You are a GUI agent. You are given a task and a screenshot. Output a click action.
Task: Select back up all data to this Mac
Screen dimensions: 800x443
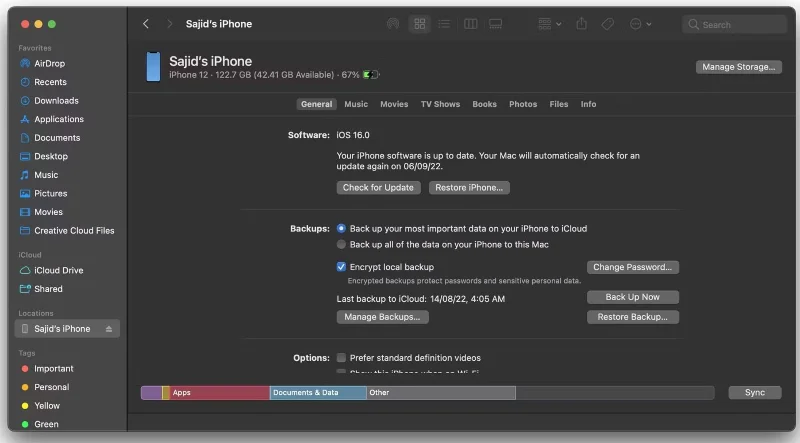coord(342,245)
